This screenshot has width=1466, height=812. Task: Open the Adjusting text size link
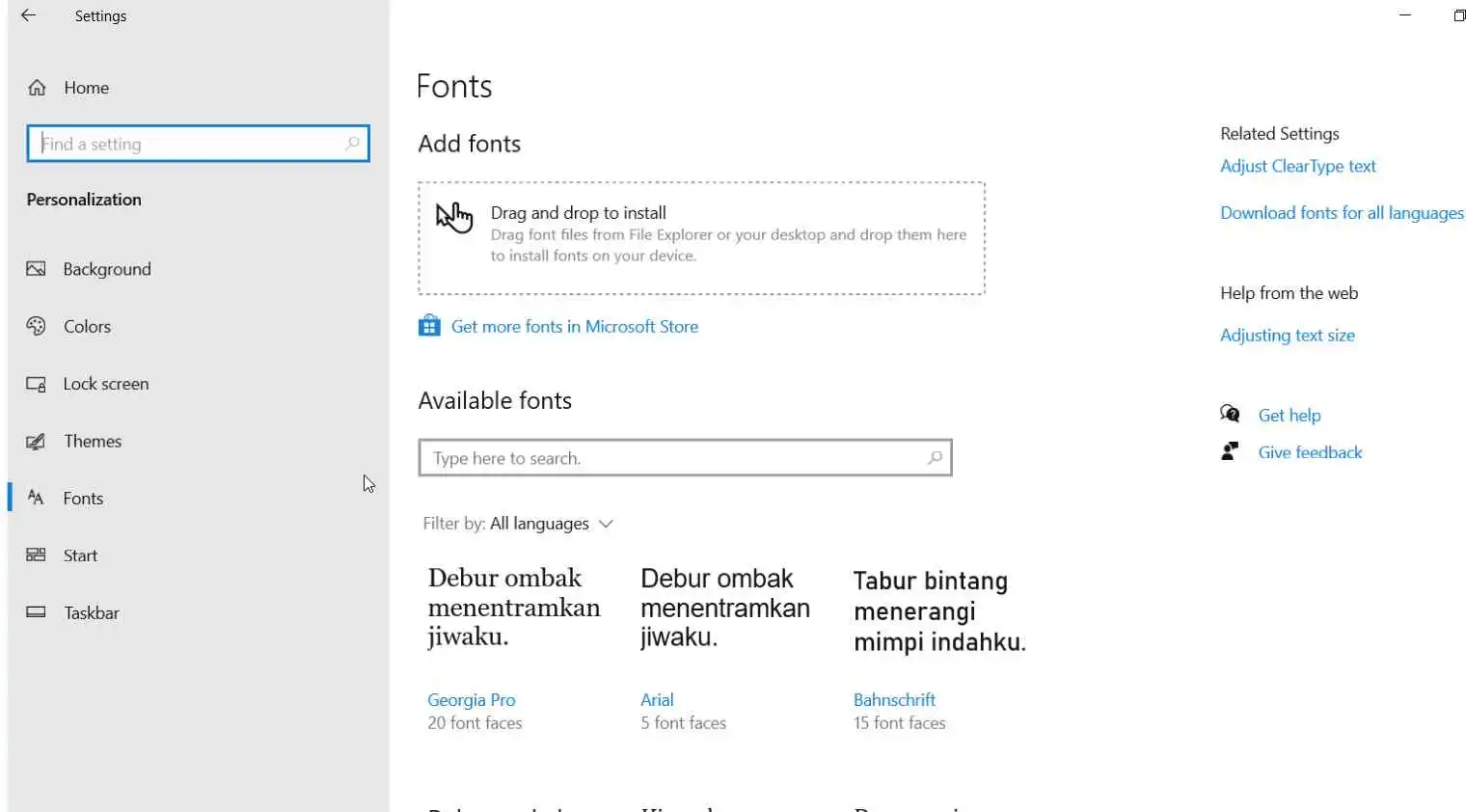(x=1287, y=336)
